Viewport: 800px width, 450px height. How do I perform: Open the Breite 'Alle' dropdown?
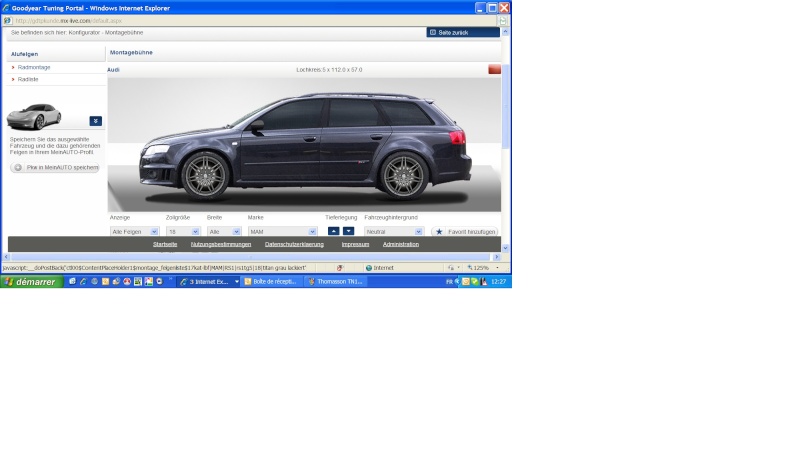[x=224, y=232]
